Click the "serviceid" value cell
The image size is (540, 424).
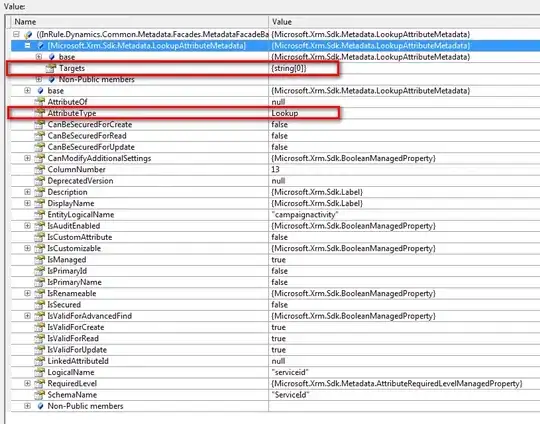pyautogui.click(x=290, y=372)
